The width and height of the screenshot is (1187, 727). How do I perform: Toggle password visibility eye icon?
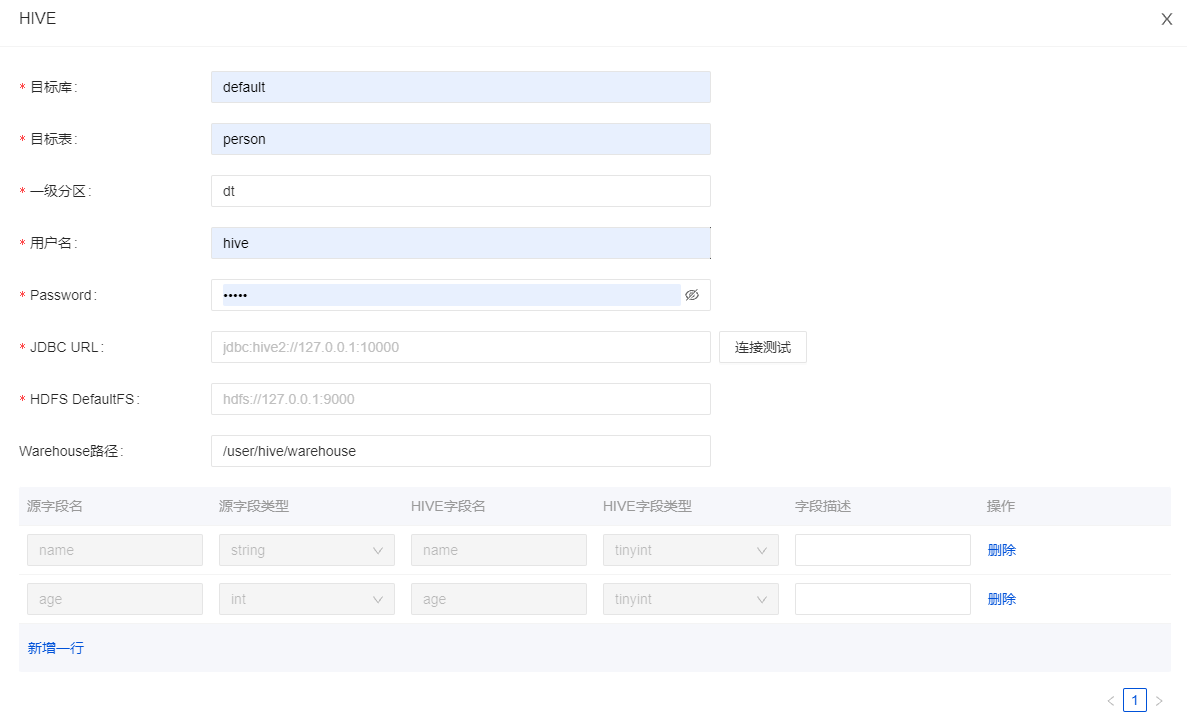pyautogui.click(x=692, y=295)
